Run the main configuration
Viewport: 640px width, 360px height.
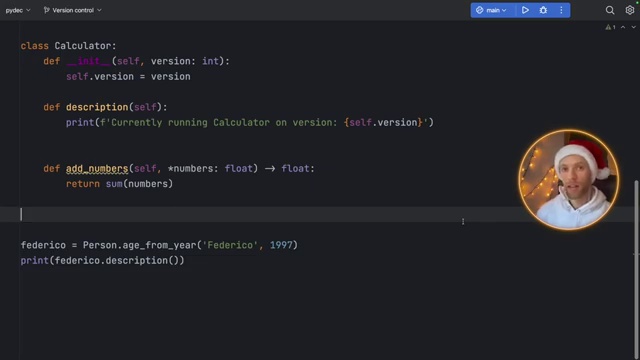coord(525,10)
